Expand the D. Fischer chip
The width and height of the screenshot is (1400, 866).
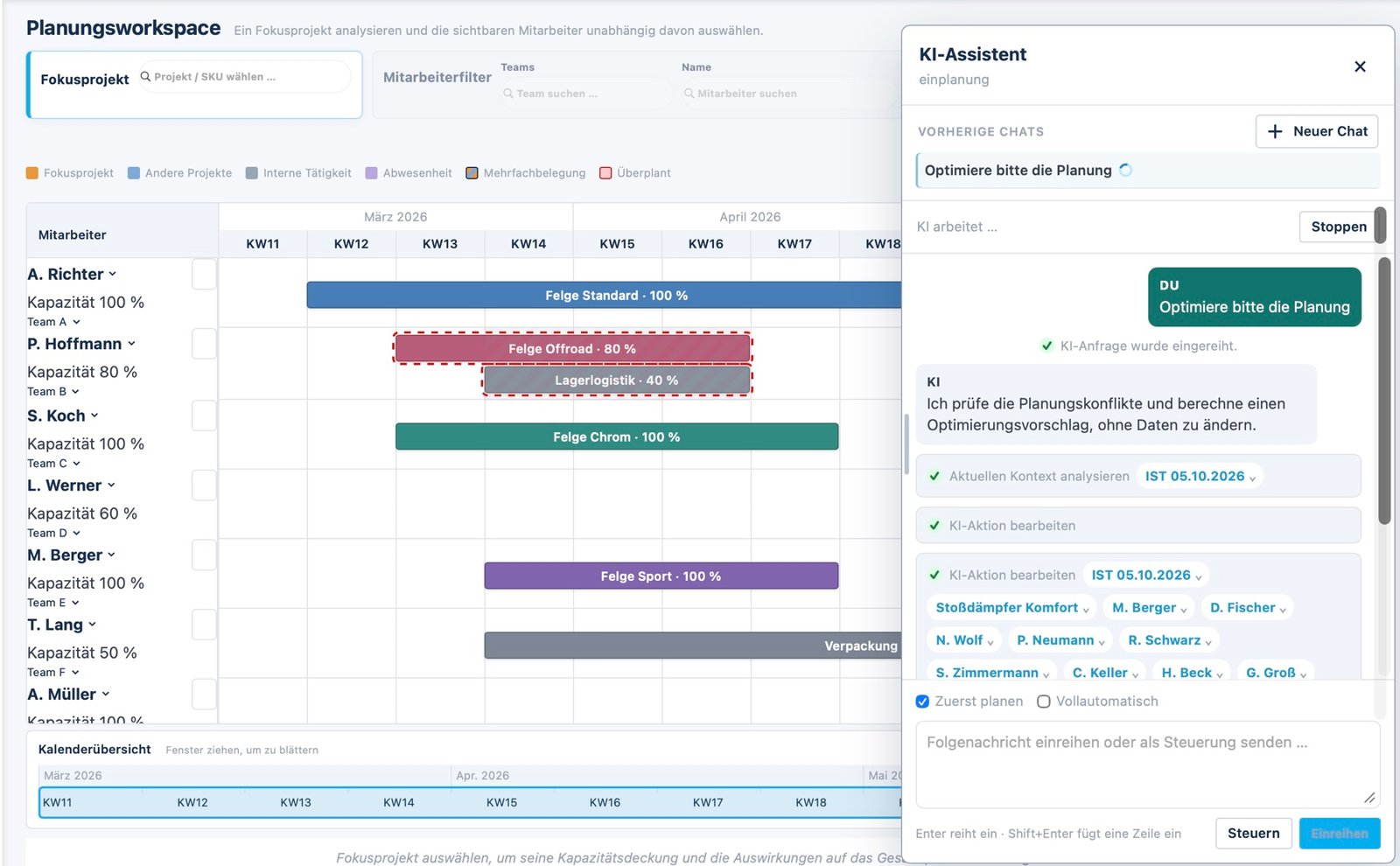tap(1248, 607)
